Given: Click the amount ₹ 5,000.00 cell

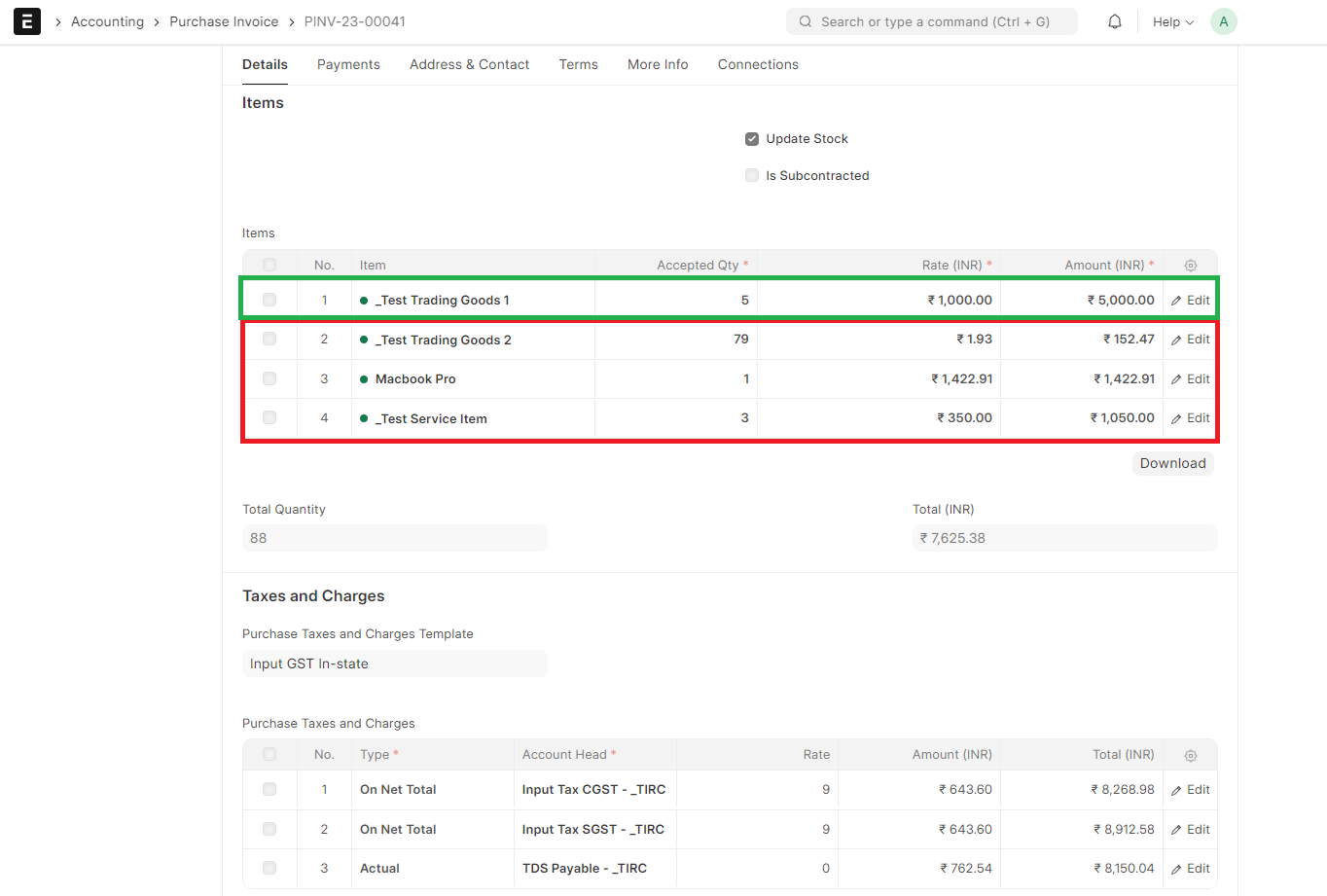Looking at the screenshot, I should point(1082,300).
